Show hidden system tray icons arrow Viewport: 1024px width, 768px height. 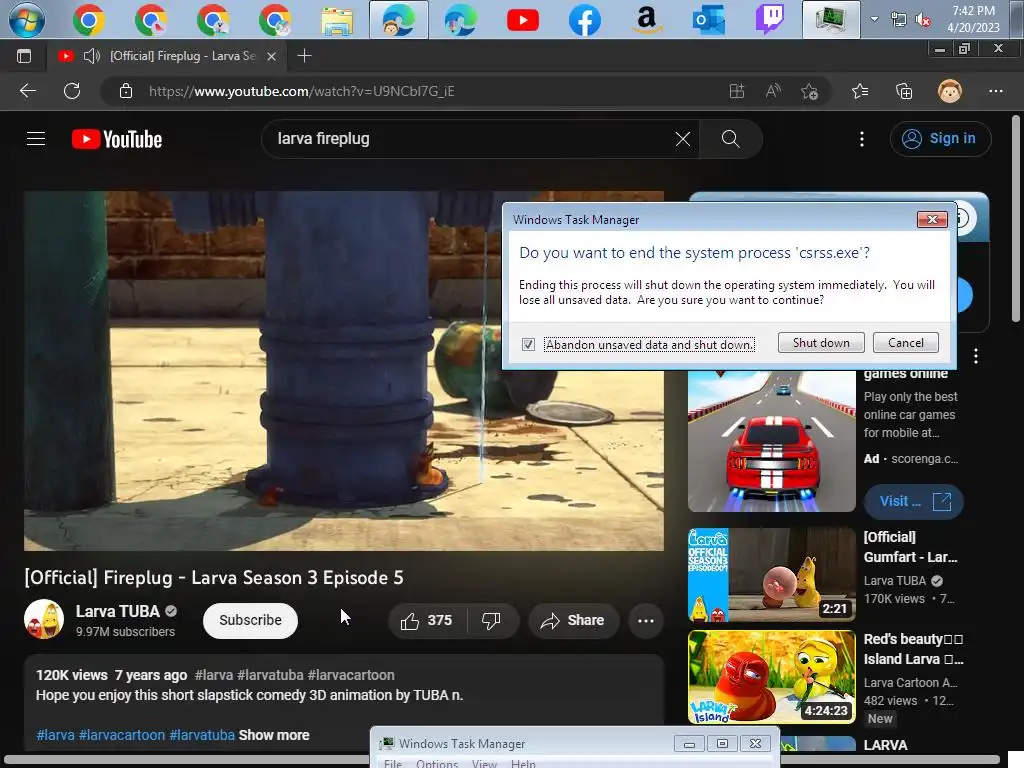pyautogui.click(x=874, y=19)
